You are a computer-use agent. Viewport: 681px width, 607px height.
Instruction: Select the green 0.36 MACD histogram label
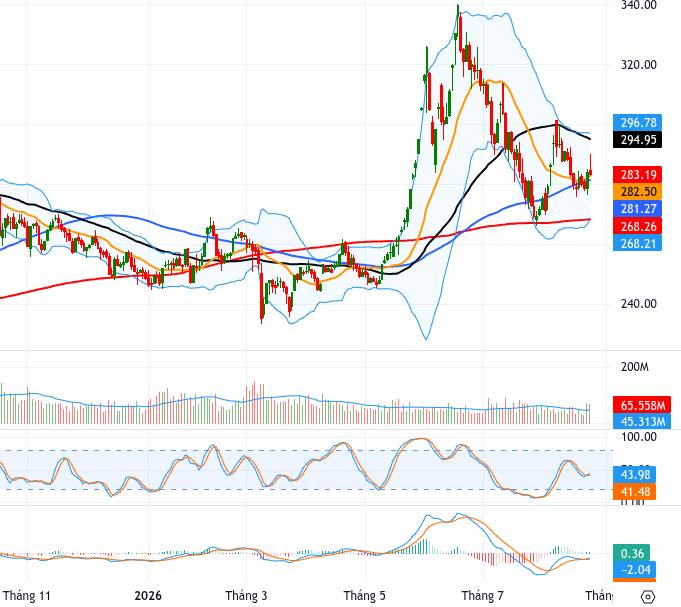coord(631,553)
